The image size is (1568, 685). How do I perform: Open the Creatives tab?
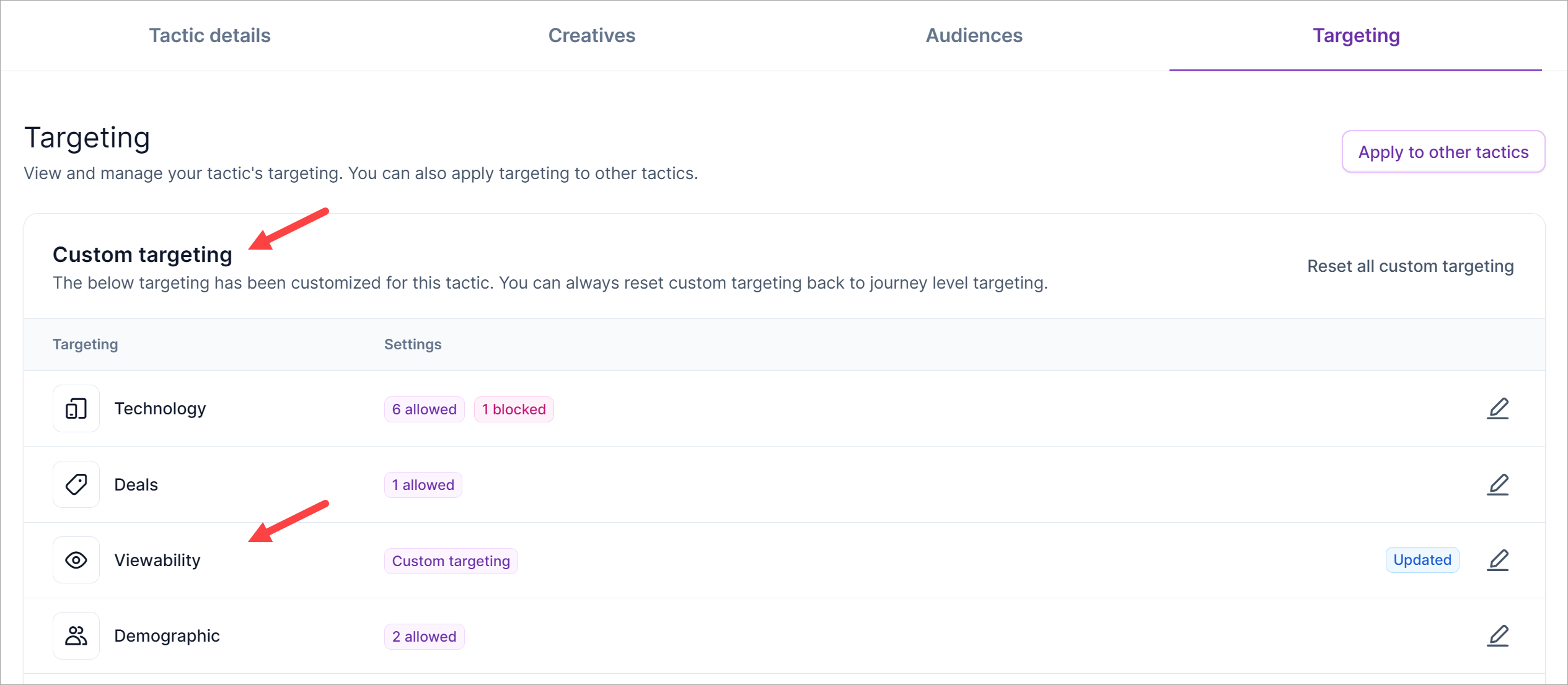click(591, 35)
